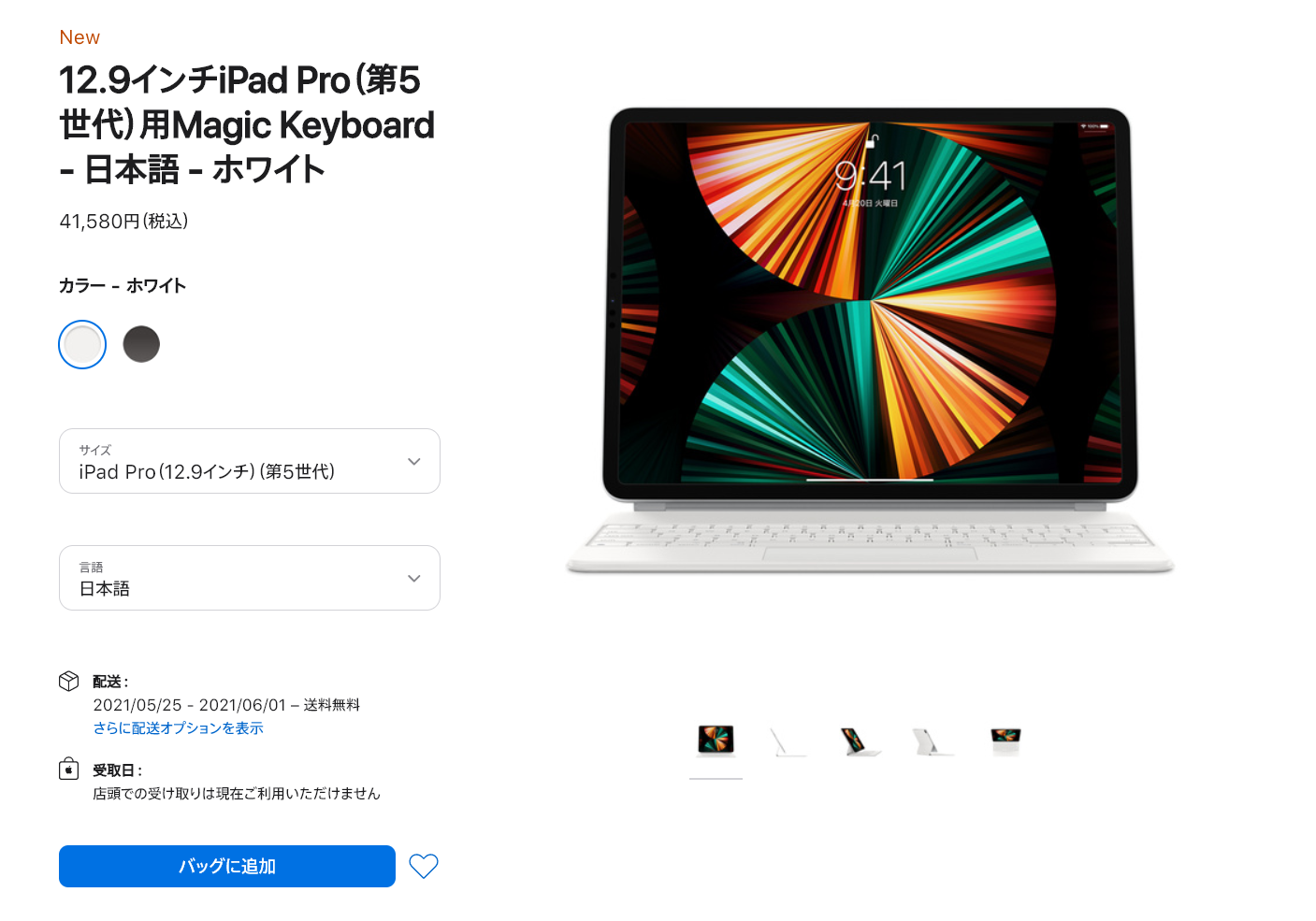The image size is (1316, 921).
Task: Open the 言語 dropdown showing 日本語
Action: coord(250,578)
